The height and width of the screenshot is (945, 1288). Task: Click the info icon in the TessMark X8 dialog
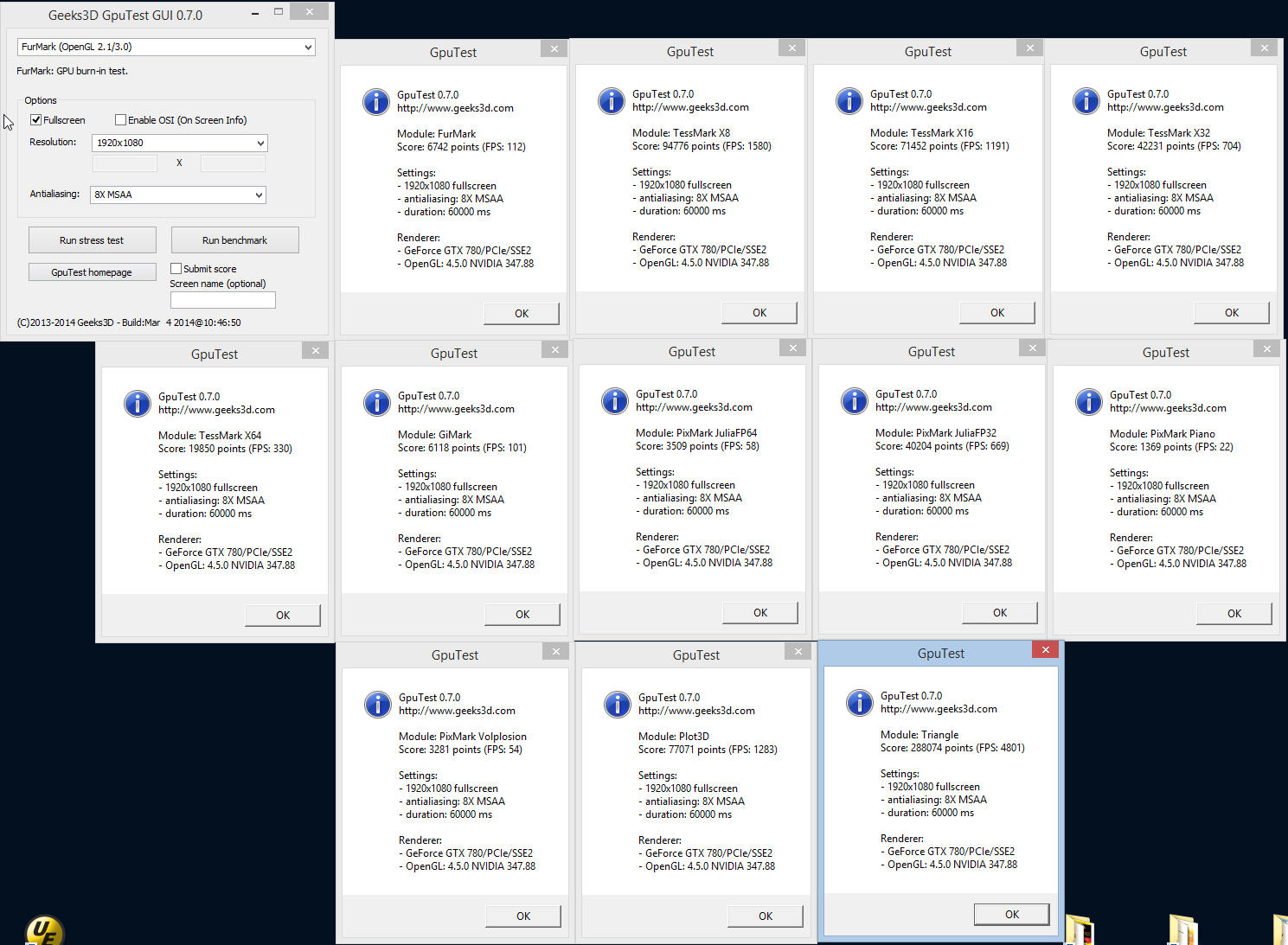click(x=612, y=101)
